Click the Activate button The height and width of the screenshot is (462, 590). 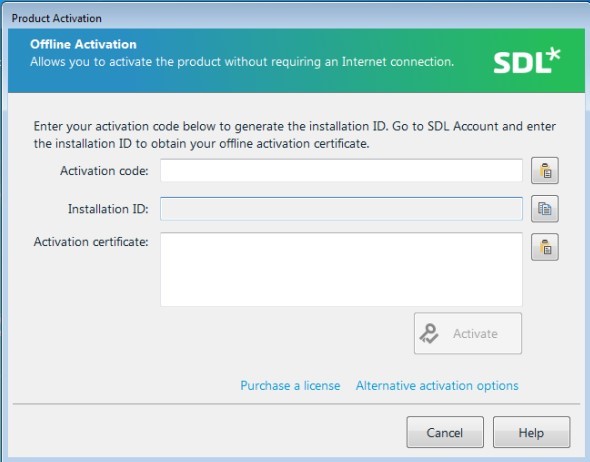[468, 333]
